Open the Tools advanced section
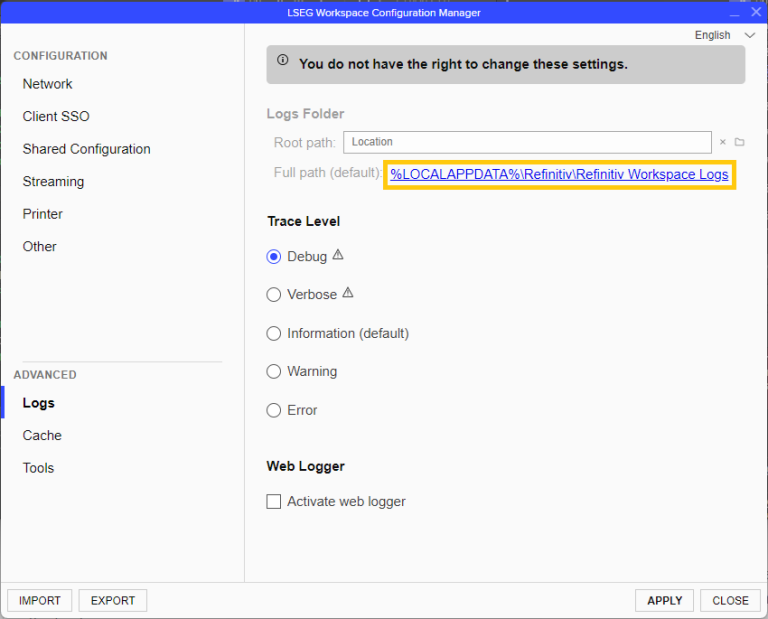The image size is (768, 619). pyautogui.click(x=39, y=468)
